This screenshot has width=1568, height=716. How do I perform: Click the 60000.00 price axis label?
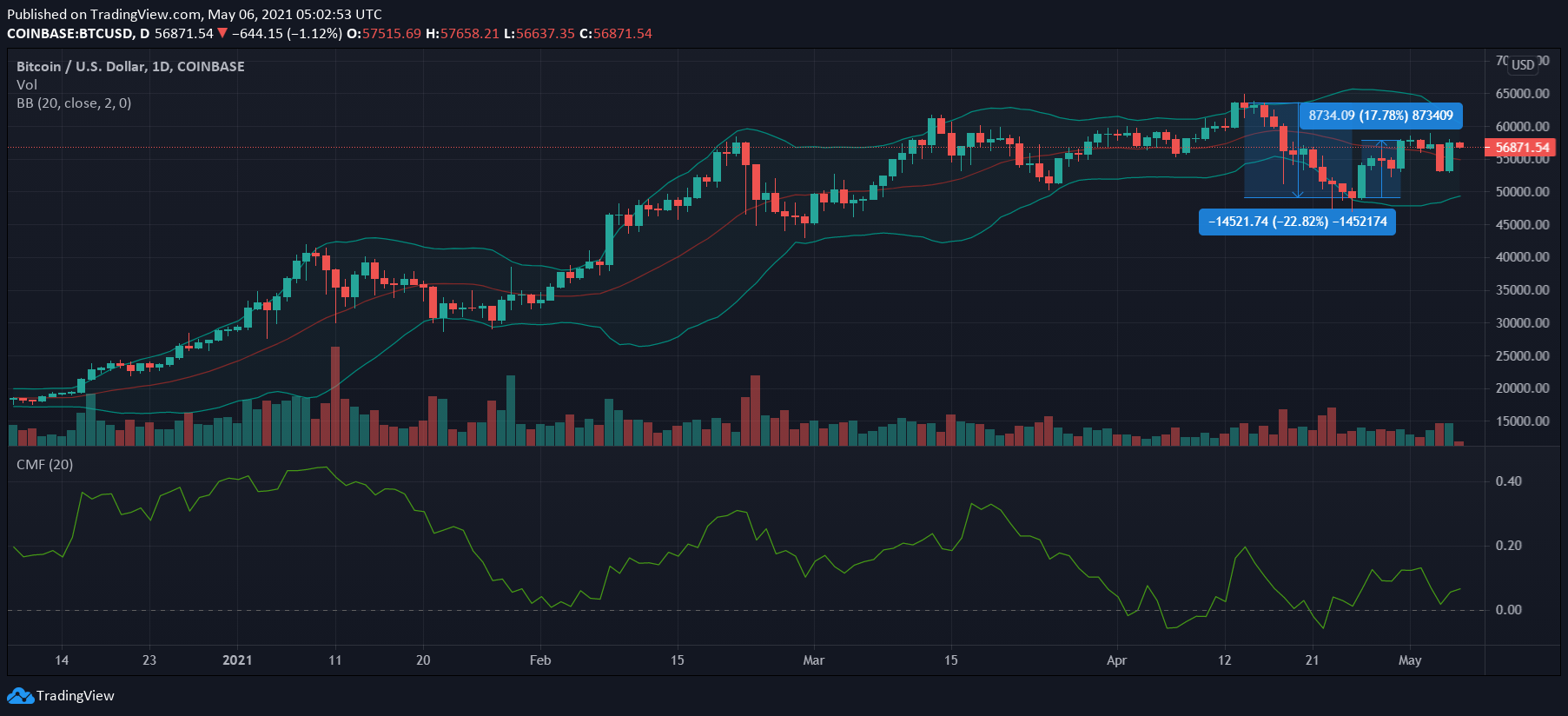[1522, 127]
